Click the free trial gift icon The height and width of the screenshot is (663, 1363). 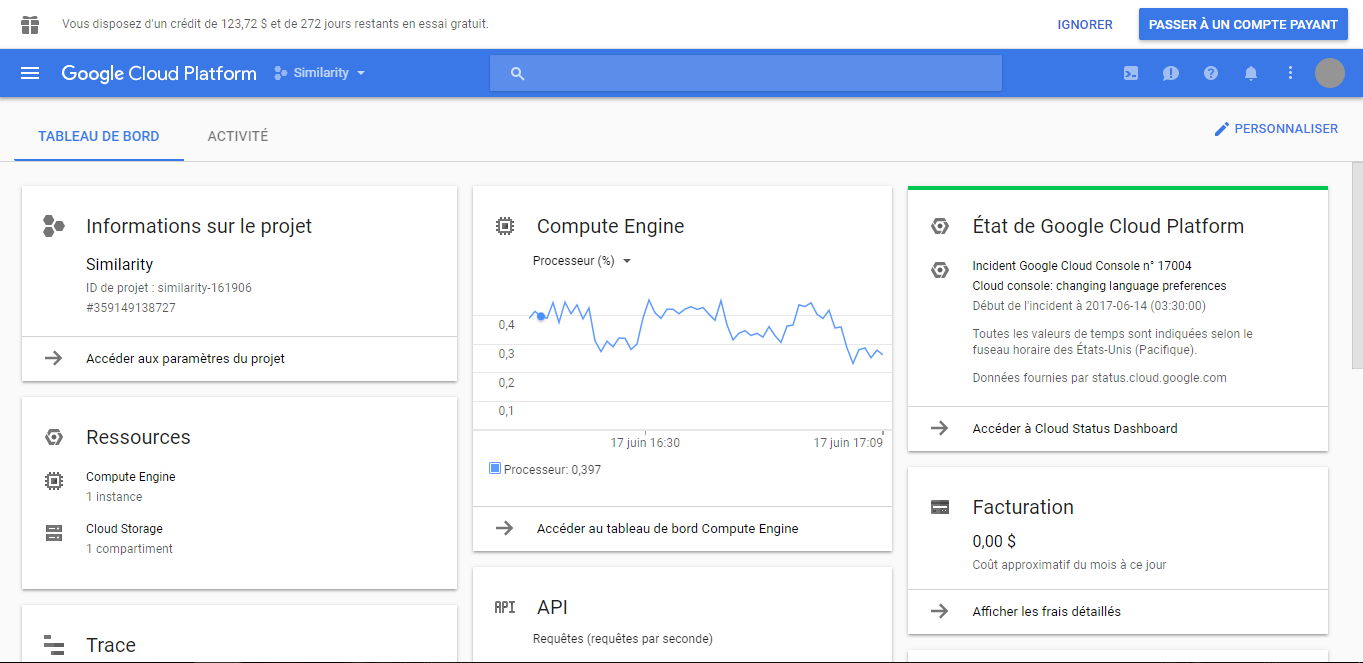pyautogui.click(x=29, y=23)
